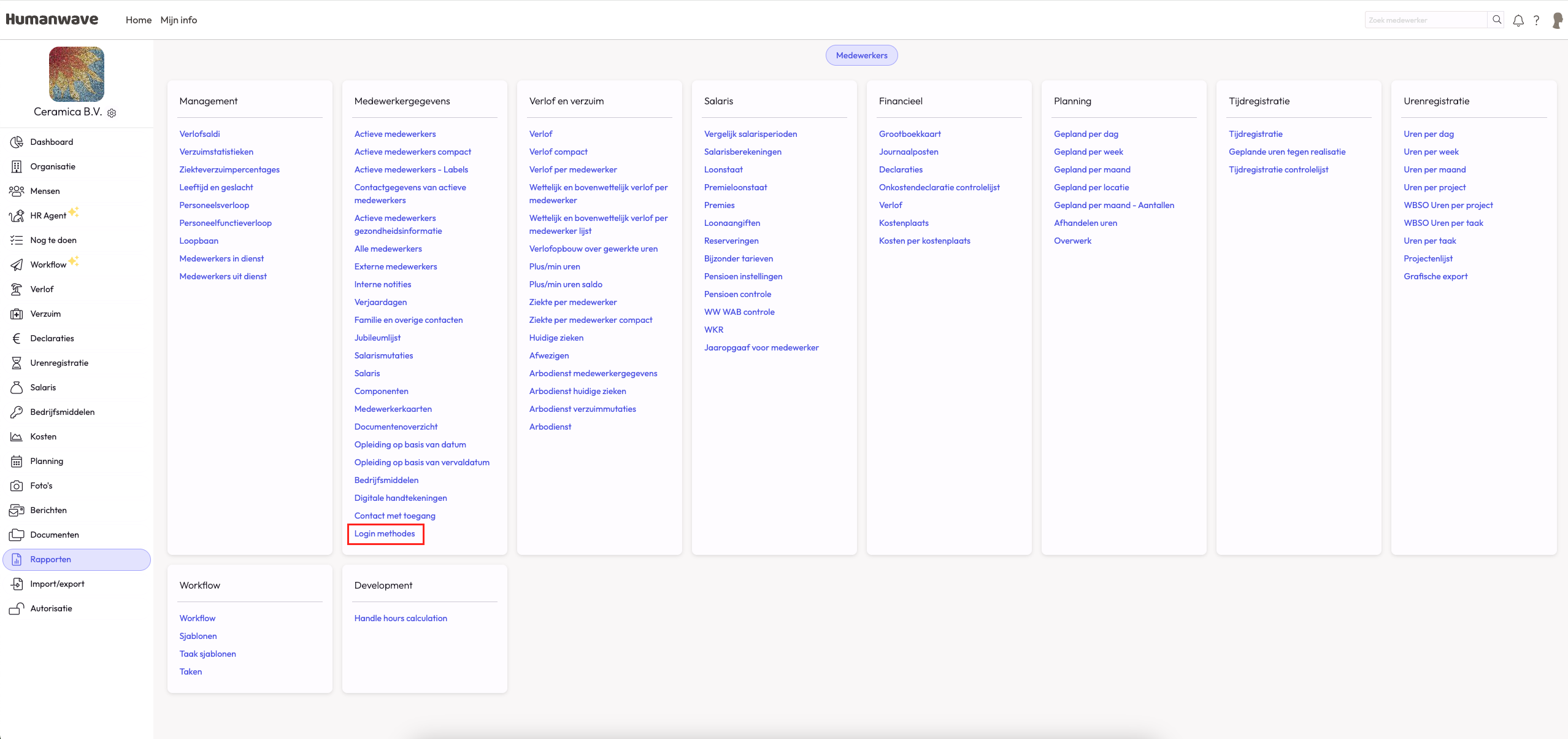Go to the Home menu item
The height and width of the screenshot is (739, 1568).
(139, 20)
